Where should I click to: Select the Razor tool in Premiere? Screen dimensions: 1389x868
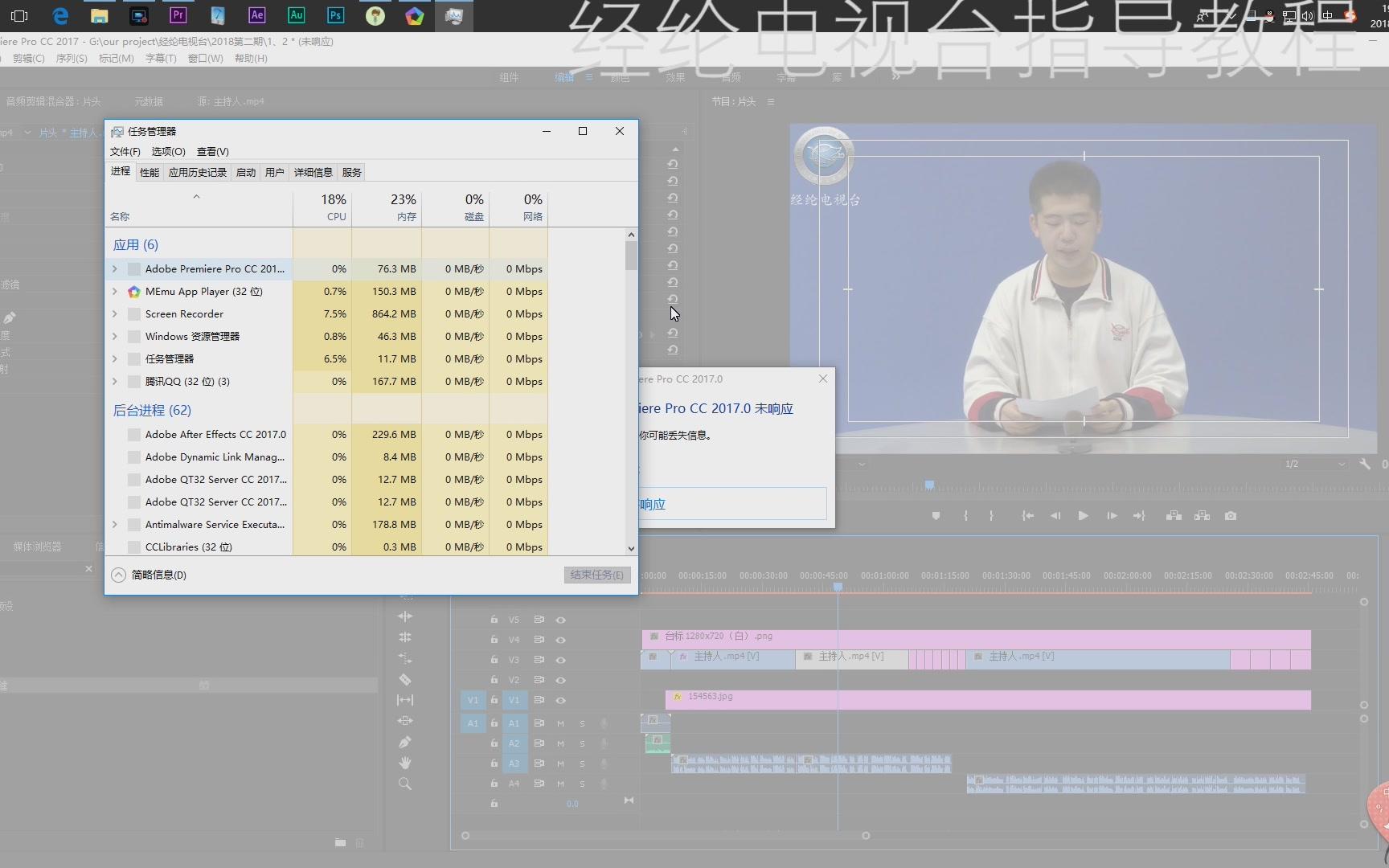(405, 679)
